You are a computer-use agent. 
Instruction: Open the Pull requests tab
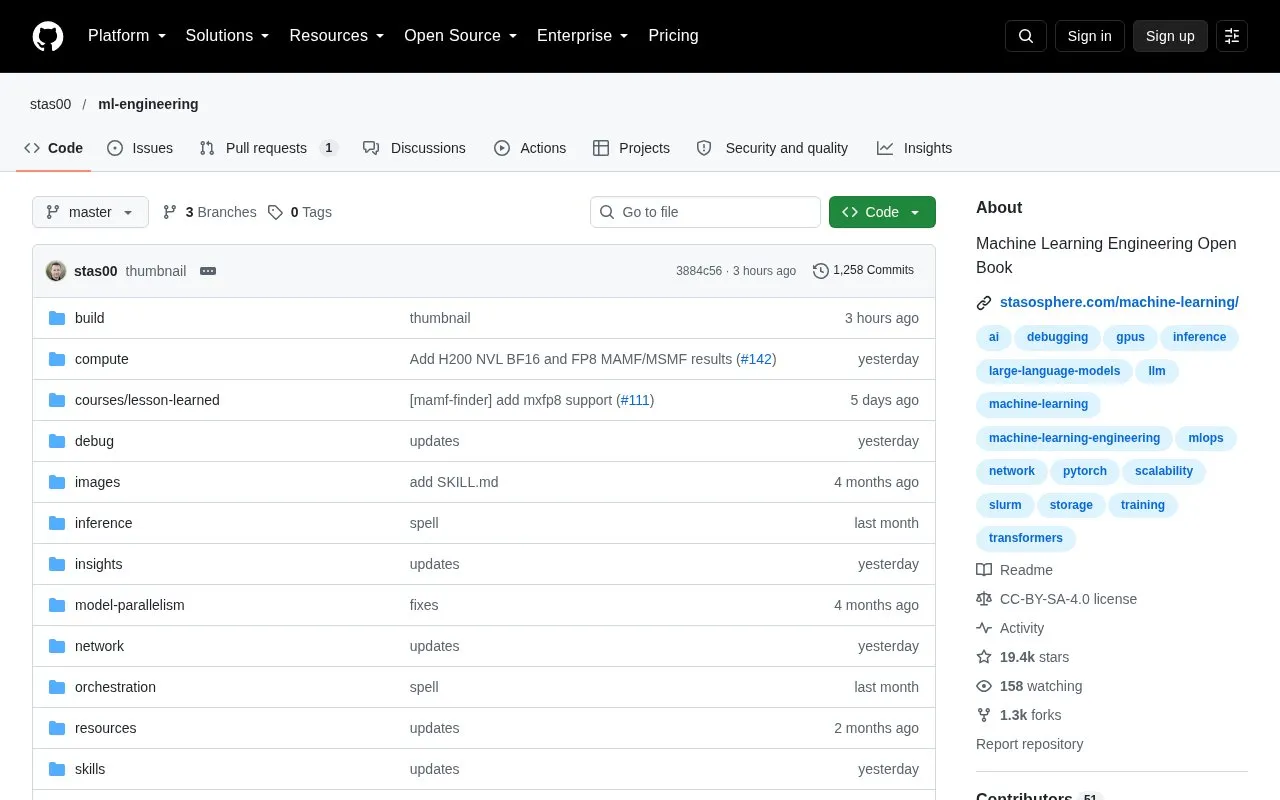click(x=268, y=148)
